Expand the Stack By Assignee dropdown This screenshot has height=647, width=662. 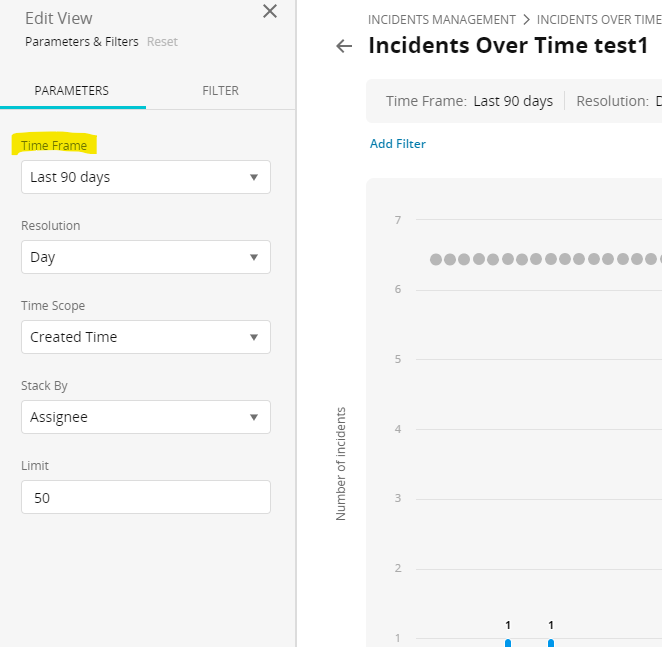[x=145, y=417]
